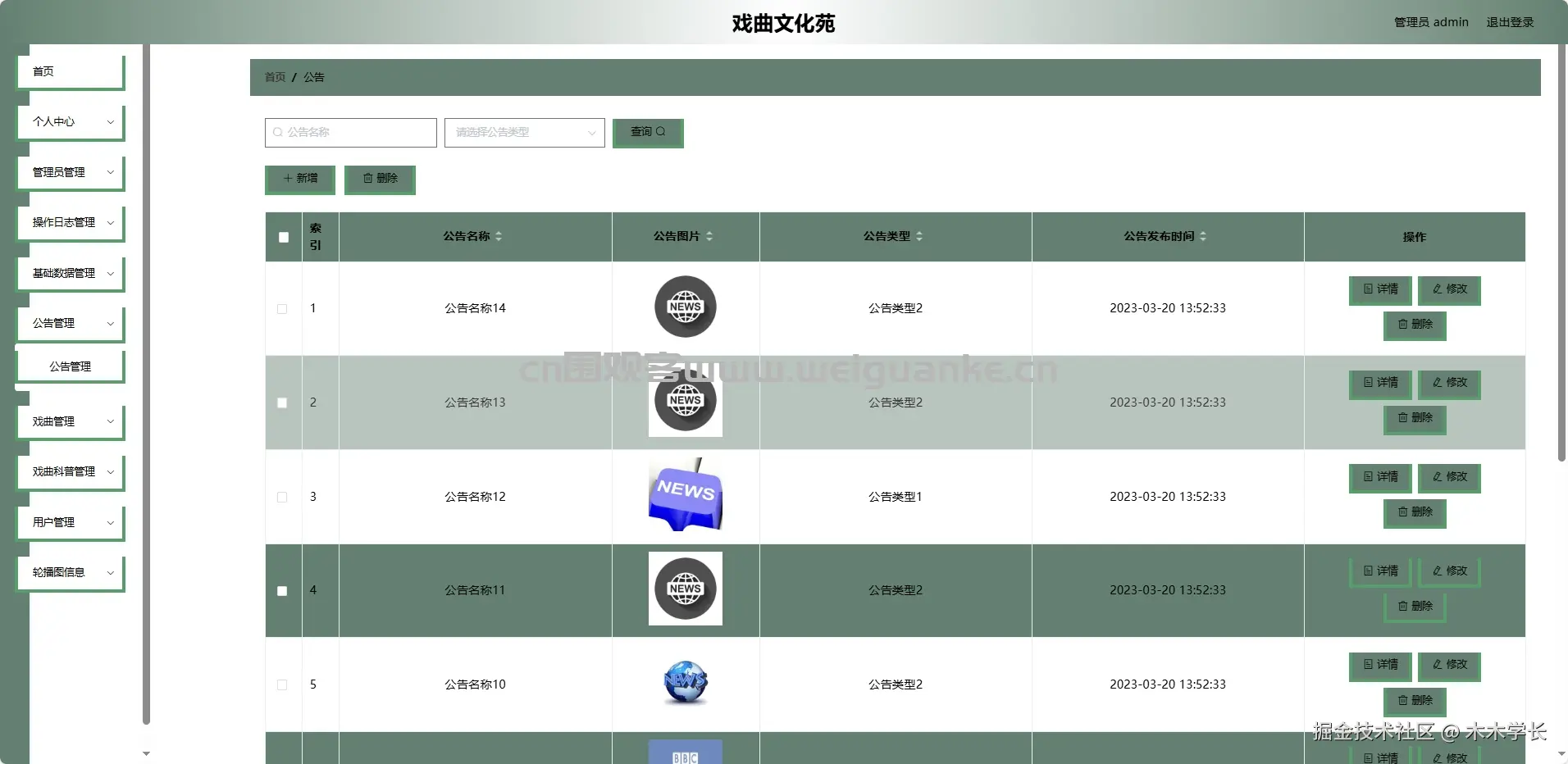Click the 新增 add button
This screenshot has width=1568, height=764.
300,180
